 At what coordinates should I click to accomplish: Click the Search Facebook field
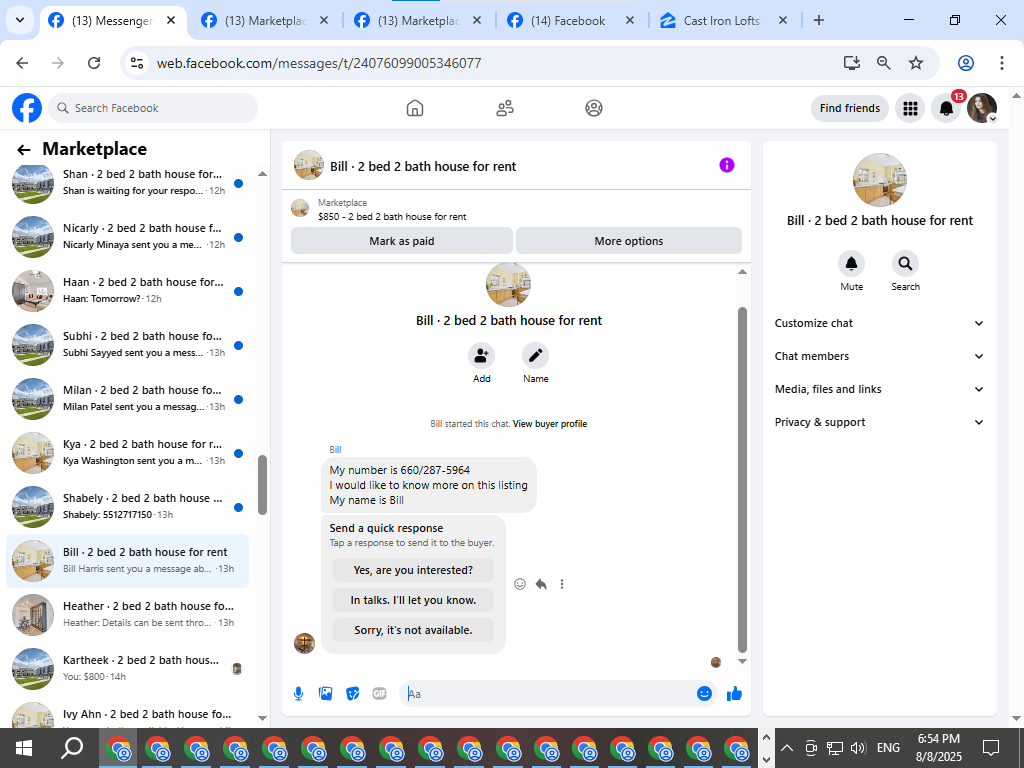153,108
